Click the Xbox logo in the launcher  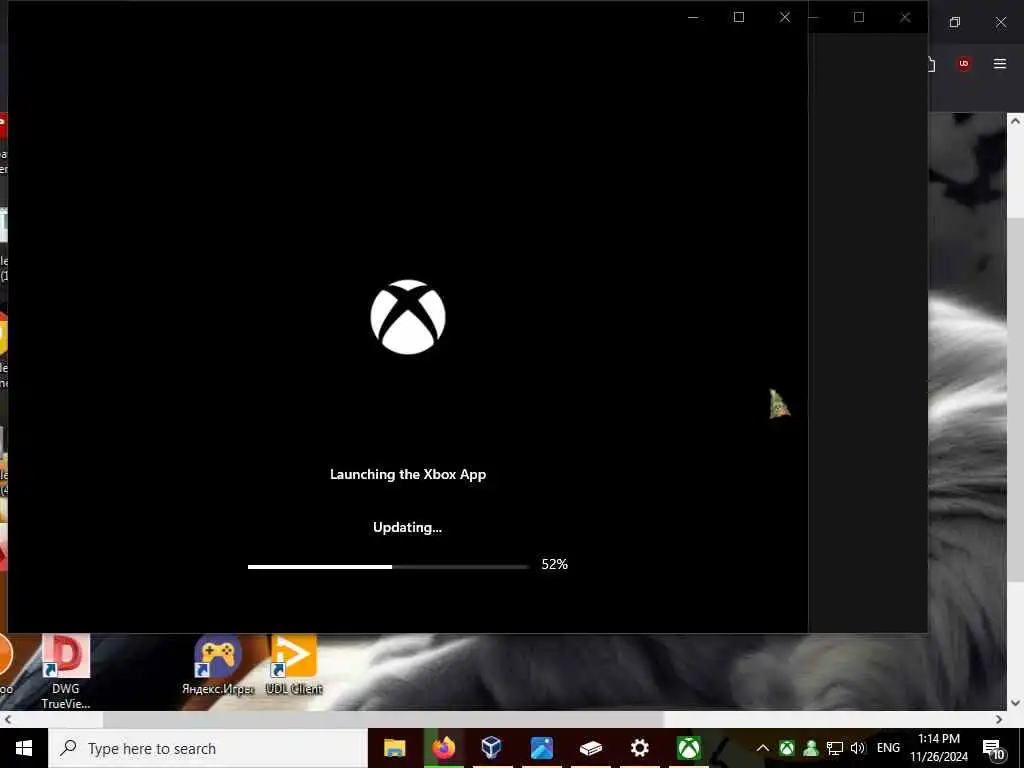[408, 317]
